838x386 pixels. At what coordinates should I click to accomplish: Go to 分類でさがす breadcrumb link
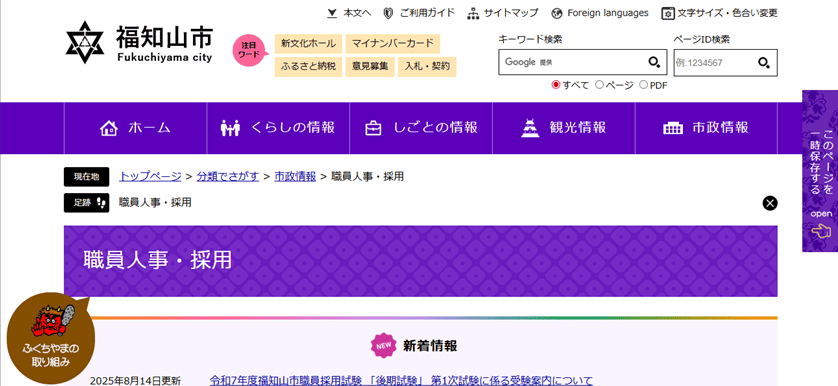[x=228, y=176]
